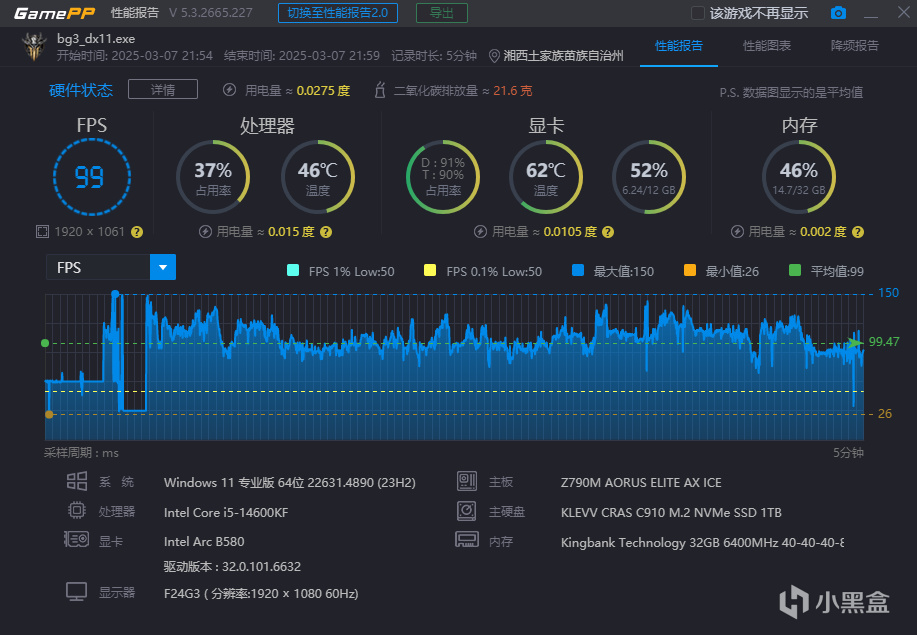Click help icon next to 1920 x 1061
The width and height of the screenshot is (917, 635).
coord(137,232)
